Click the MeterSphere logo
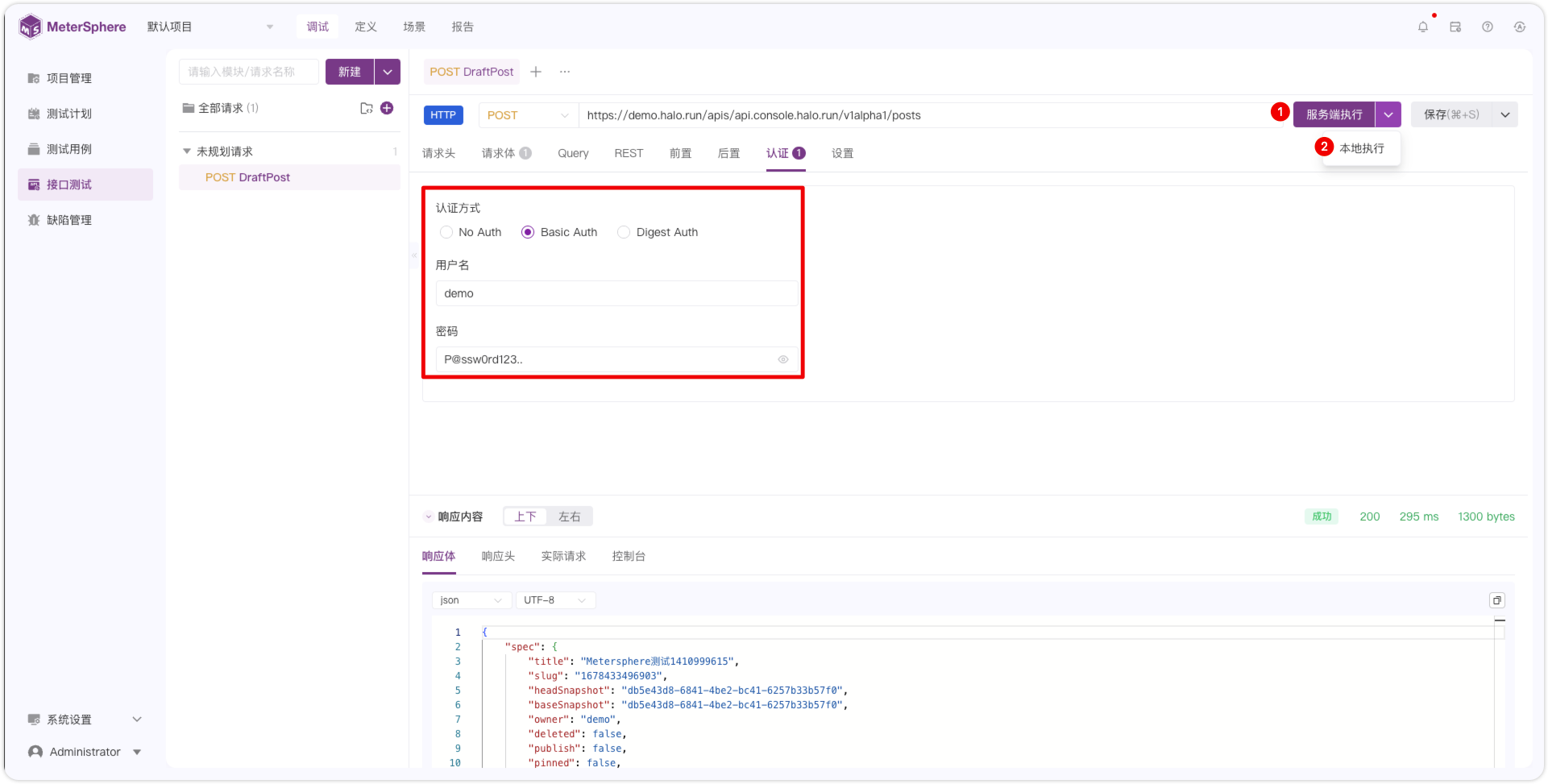This screenshot has height=784, width=1548. [73, 27]
